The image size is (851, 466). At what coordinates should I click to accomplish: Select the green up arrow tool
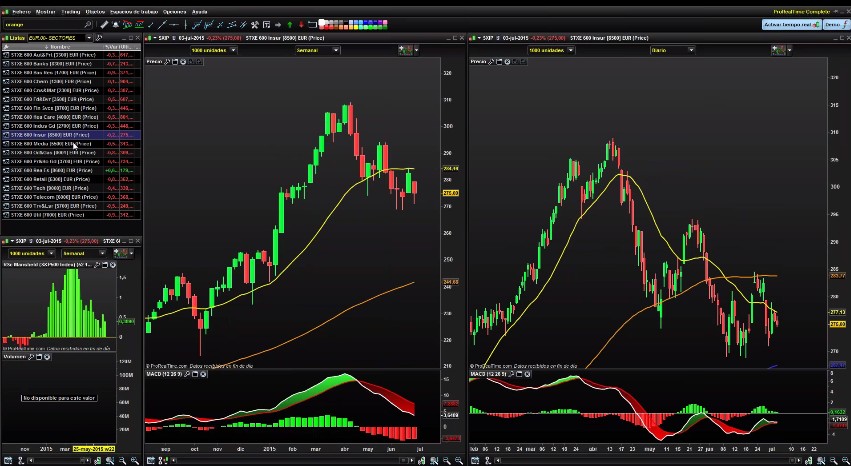click(x=289, y=24)
